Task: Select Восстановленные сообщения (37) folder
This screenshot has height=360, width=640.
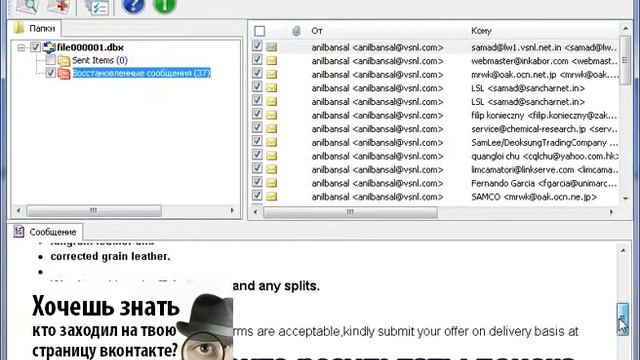Action: [x=142, y=73]
